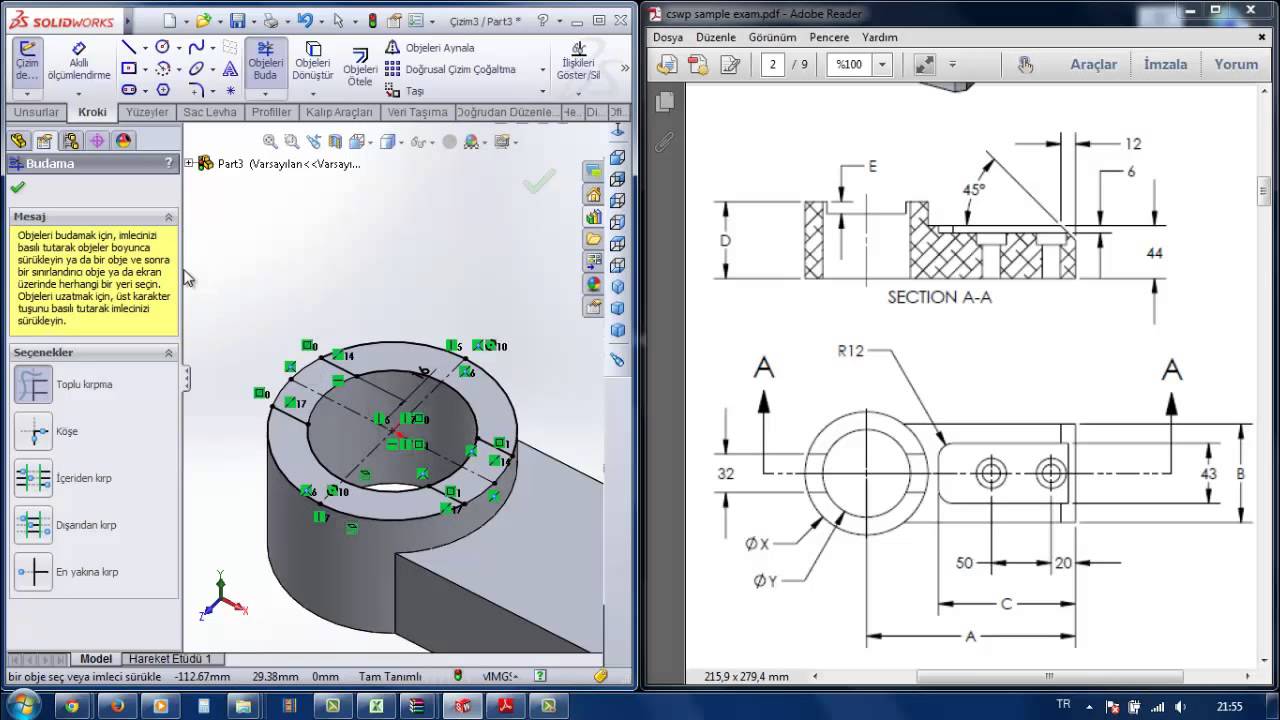Image resolution: width=1280 pixels, height=720 pixels.
Task: Switch to the Hareket Etüdü 1 tab
Action: [x=170, y=659]
